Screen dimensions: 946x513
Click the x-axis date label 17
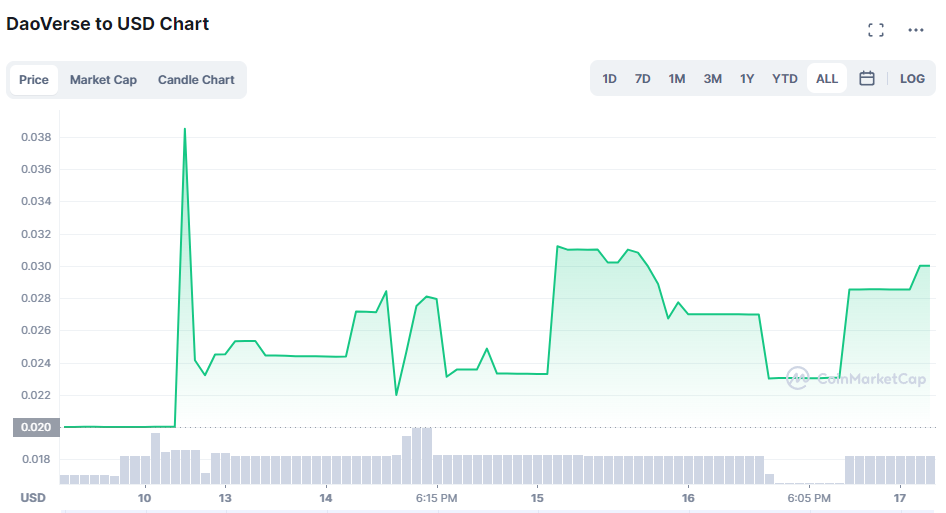(x=900, y=499)
